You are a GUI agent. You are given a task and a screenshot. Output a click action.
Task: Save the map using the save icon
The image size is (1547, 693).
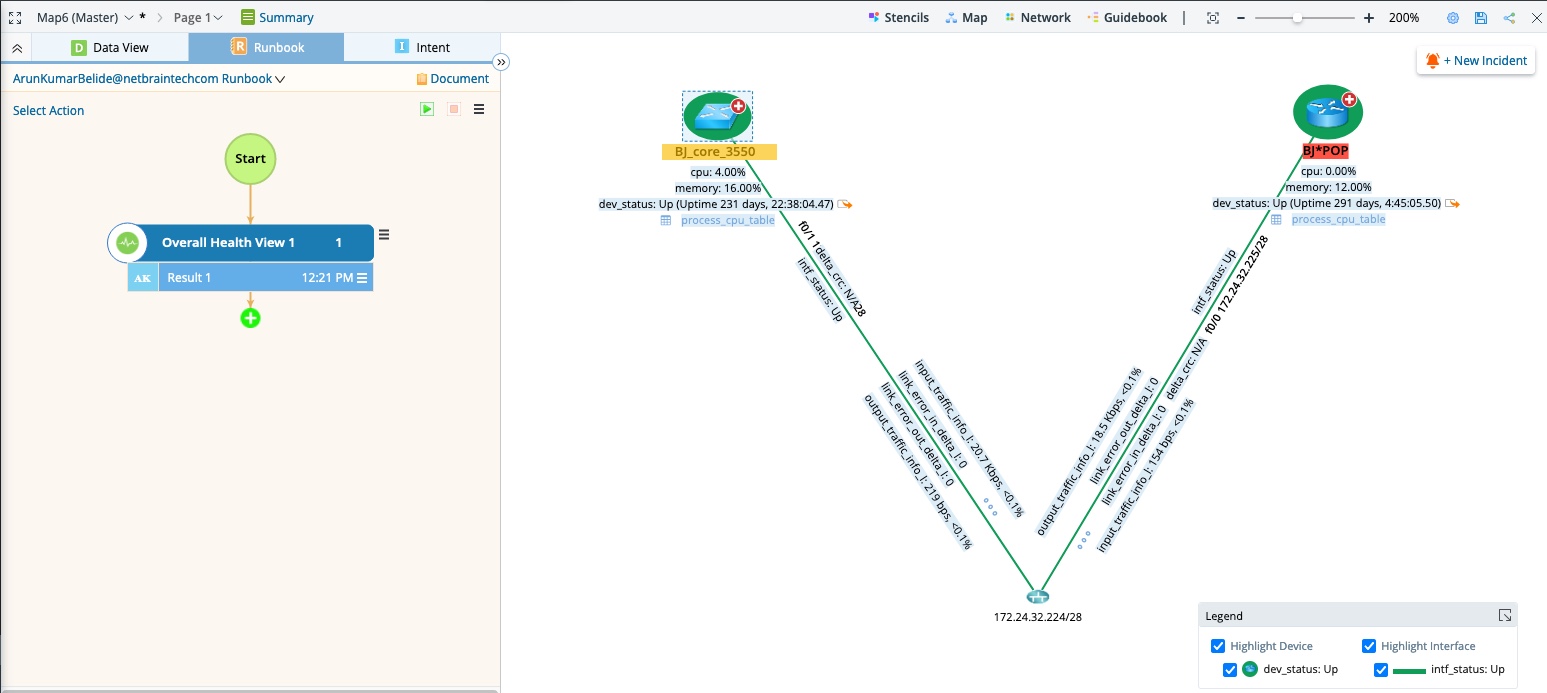1480,17
